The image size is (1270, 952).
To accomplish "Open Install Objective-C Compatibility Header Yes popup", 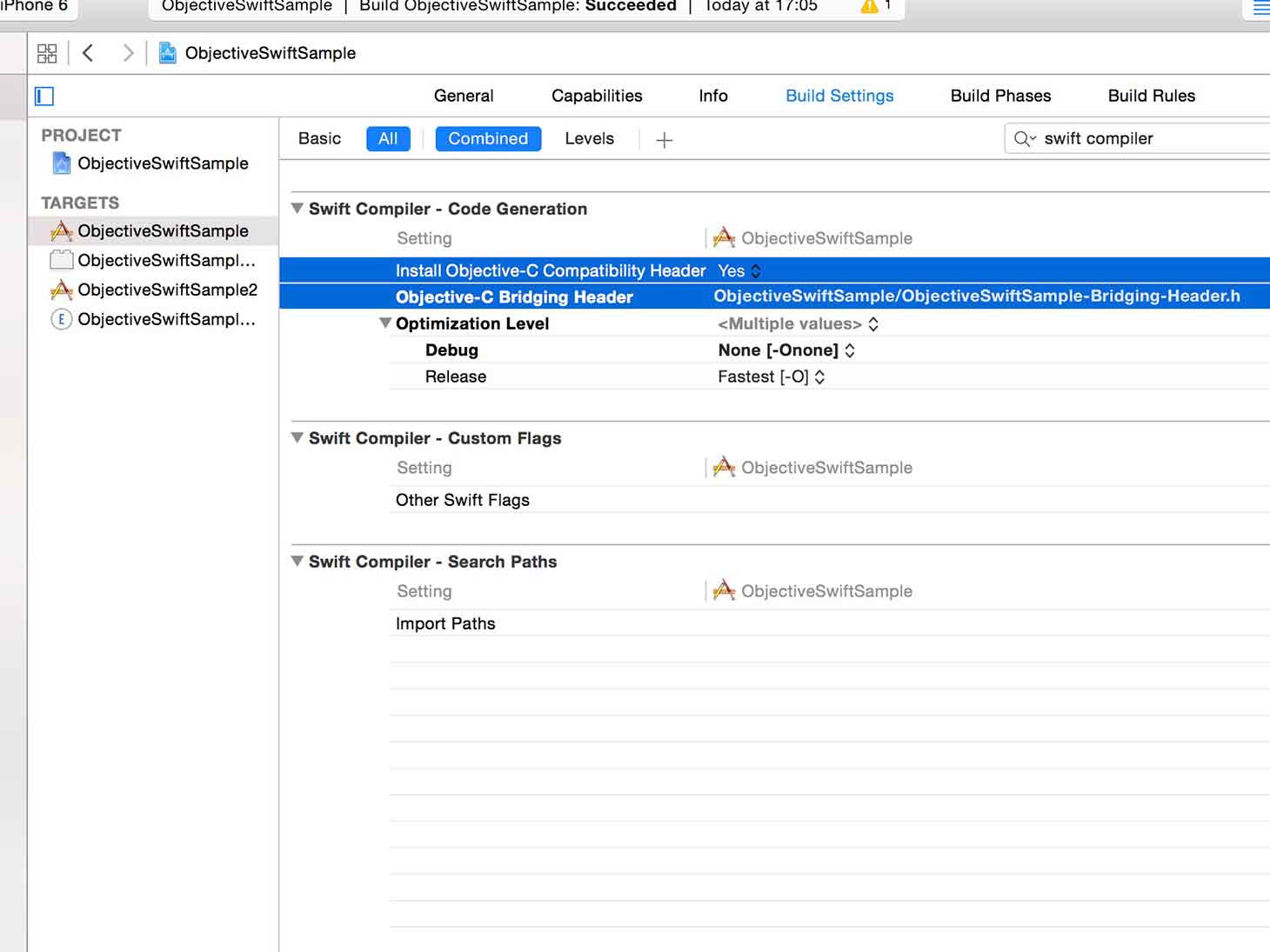I will pyautogui.click(x=739, y=271).
